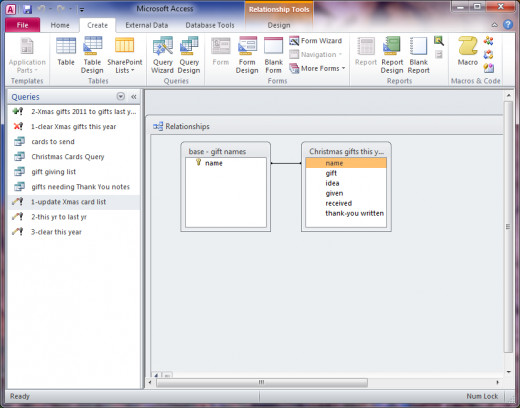Click the Help question mark icon
The image size is (520, 408).
[x=508, y=25]
